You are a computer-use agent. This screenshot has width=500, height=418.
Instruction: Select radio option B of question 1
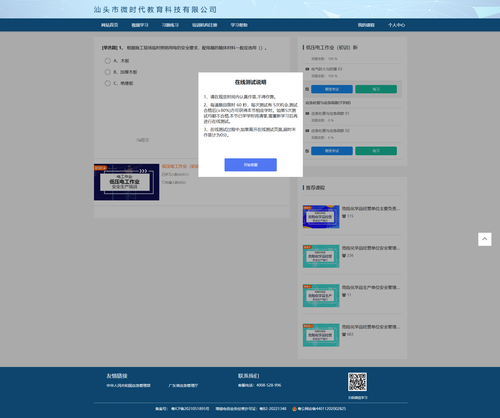pyautogui.click(x=107, y=72)
